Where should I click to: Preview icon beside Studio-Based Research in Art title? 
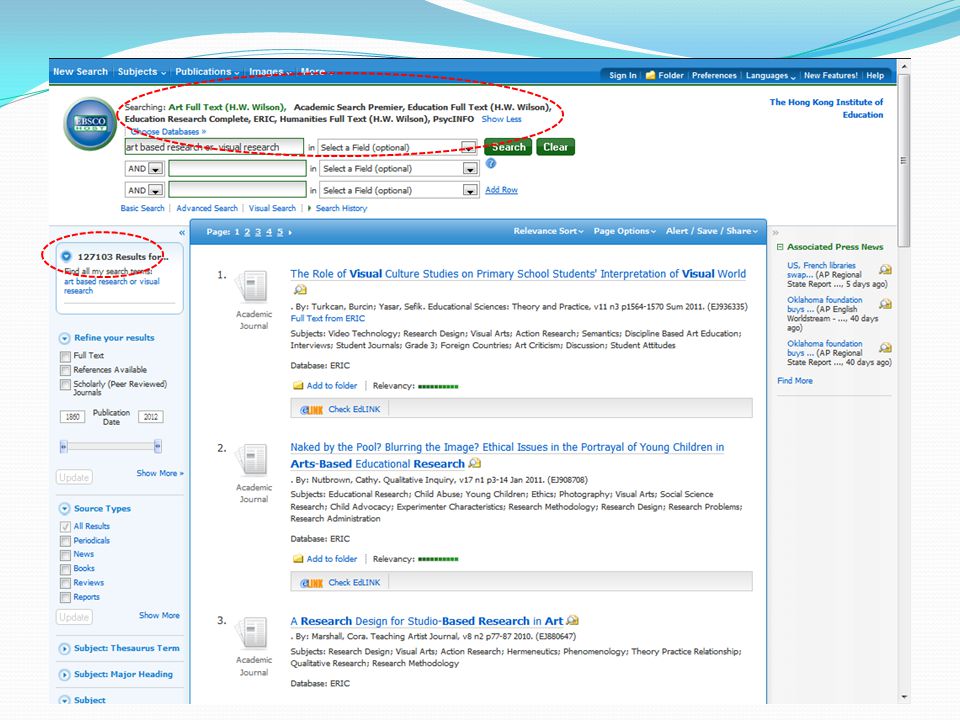pos(572,620)
